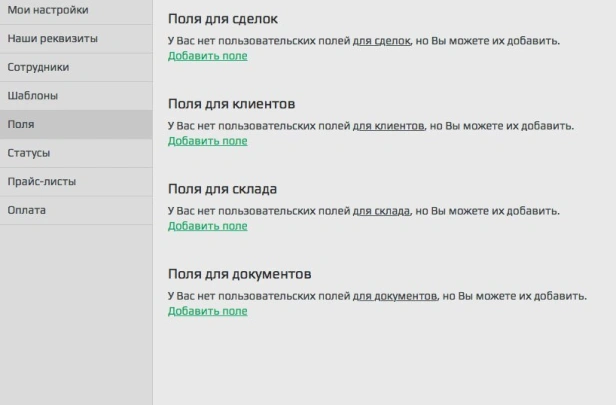Follow the underlined для документов link
The image size is (616, 405).
click(x=394, y=297)
